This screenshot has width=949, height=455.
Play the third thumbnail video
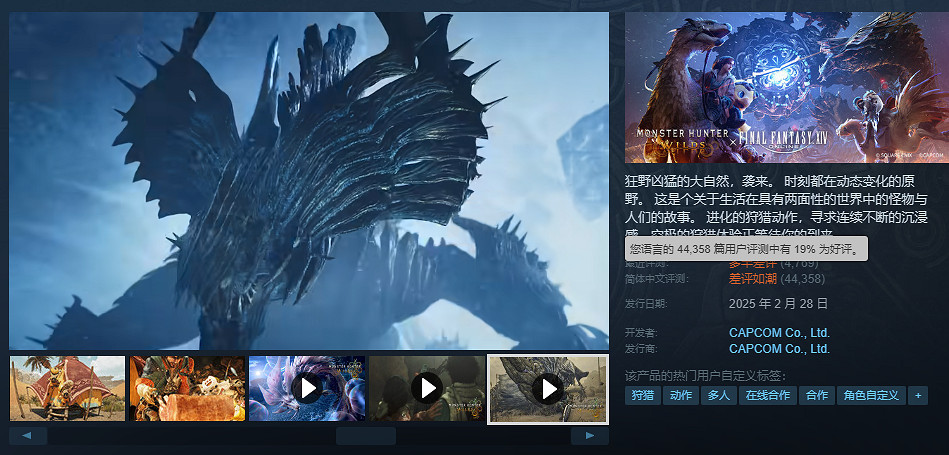(x=307, y=388)
